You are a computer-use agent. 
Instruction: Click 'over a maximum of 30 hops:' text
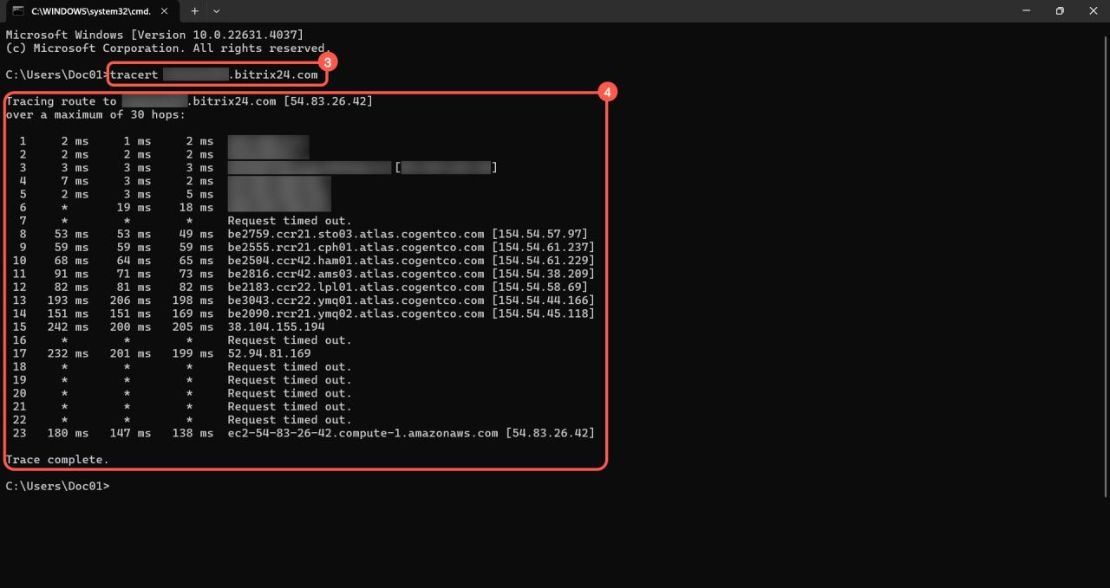[x=96, y=115]
